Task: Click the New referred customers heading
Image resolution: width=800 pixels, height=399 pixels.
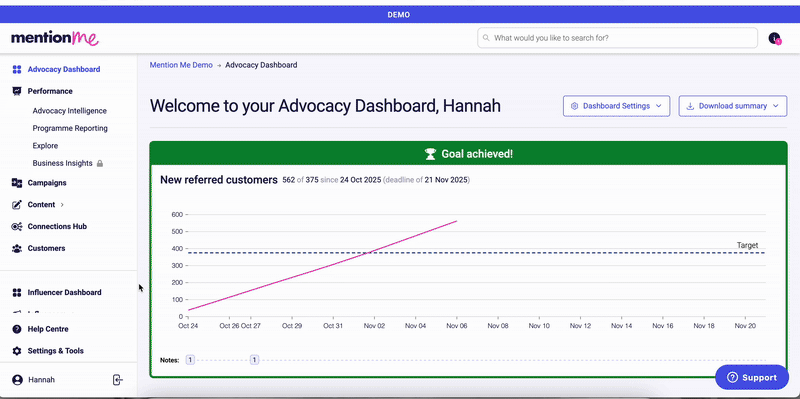Action: coord(219,180)
